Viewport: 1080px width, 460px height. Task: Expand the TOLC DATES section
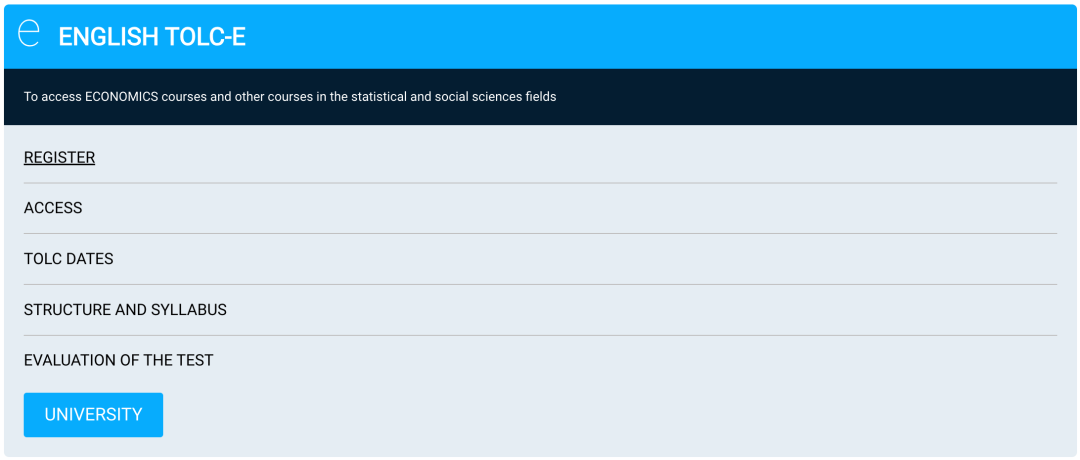tap(69, 259)
